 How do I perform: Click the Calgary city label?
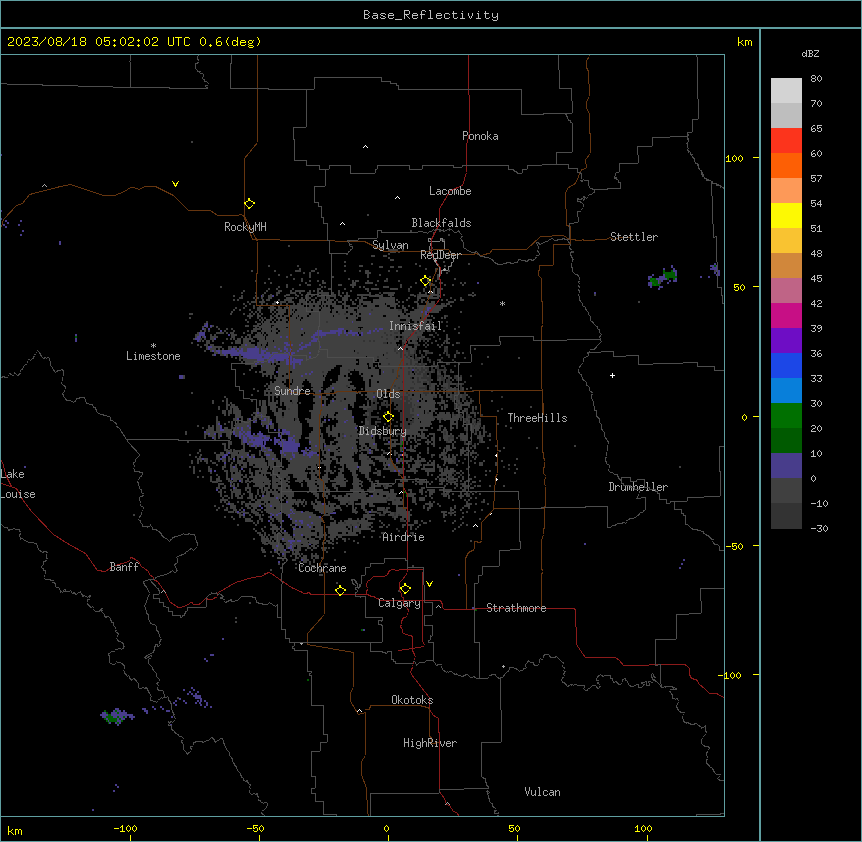click(399, 603)
